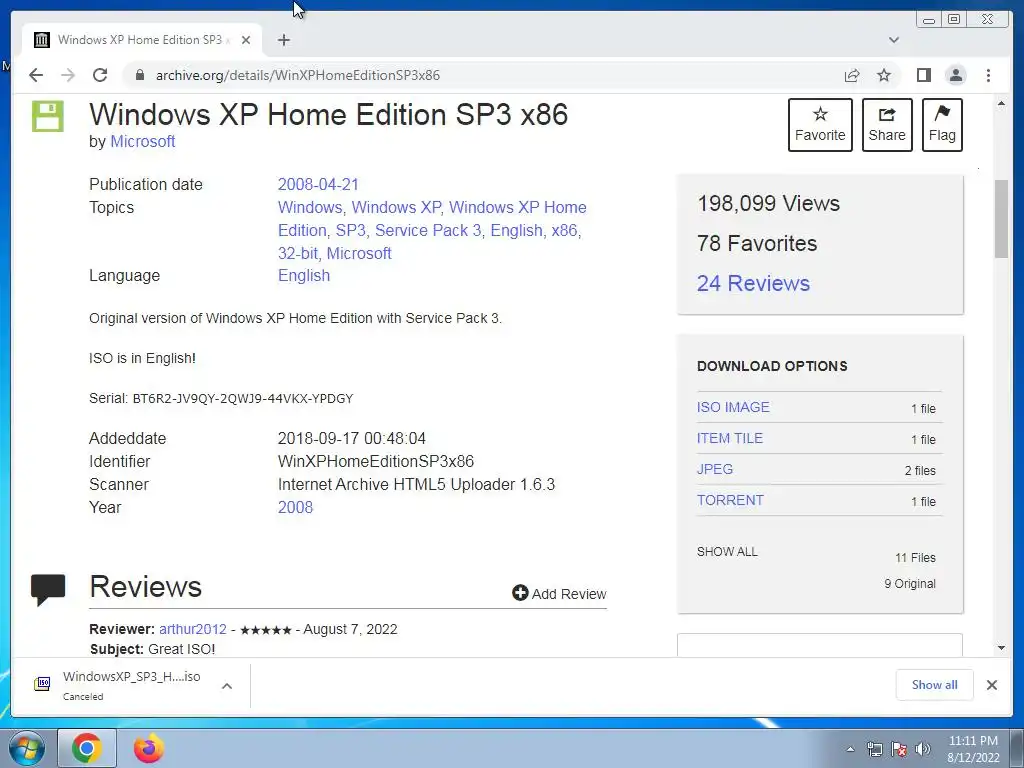Select the TORRENT download option

pos(730,500)
